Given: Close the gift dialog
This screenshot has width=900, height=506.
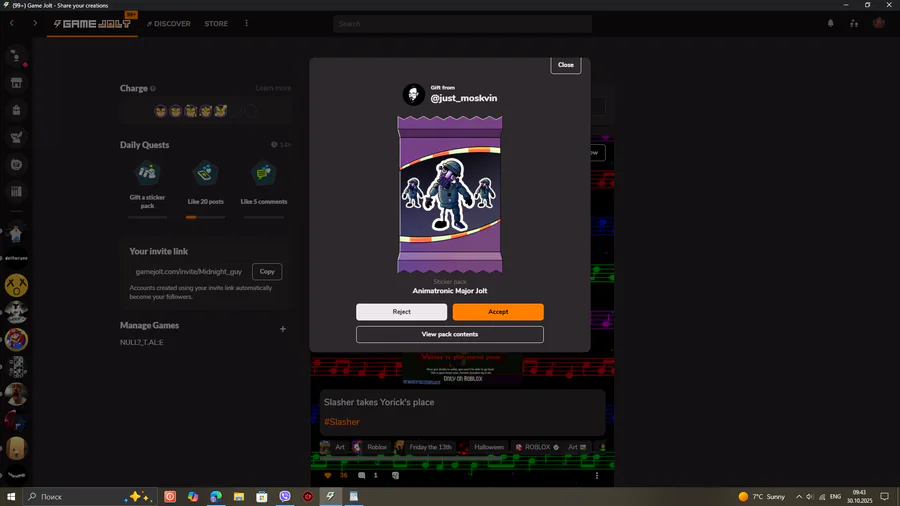Looking at the screenshot, I should [x=565, y=65].
